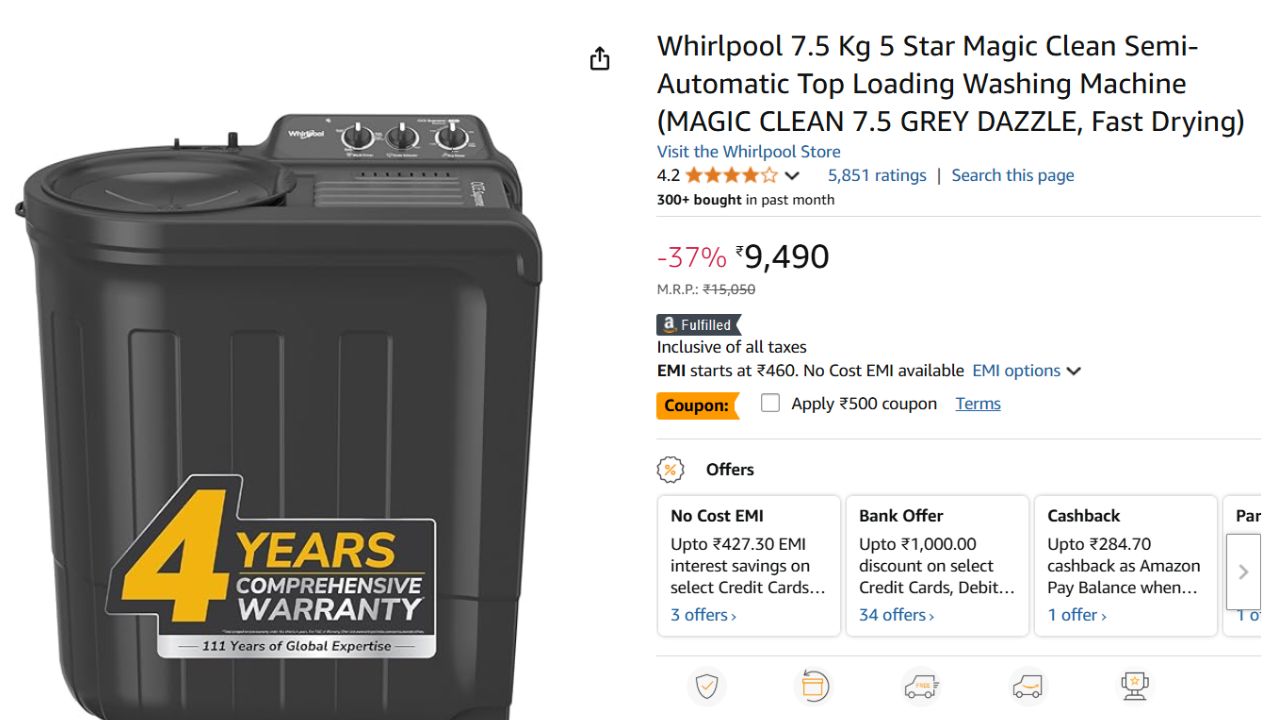Click the share icon near the product title
Image resolution: width=1280 pixels, height=720 pixels.
[x=599, y=58]
